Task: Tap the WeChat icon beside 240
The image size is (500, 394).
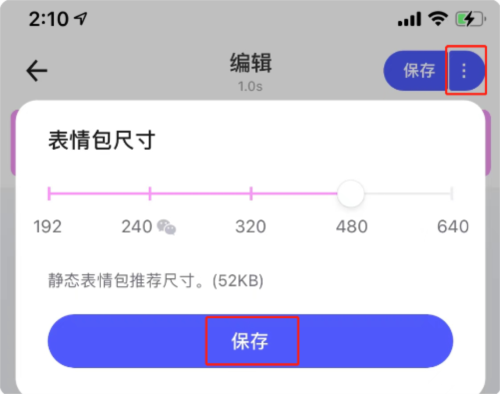Action: pyautogui.click(x=166, y=227)
